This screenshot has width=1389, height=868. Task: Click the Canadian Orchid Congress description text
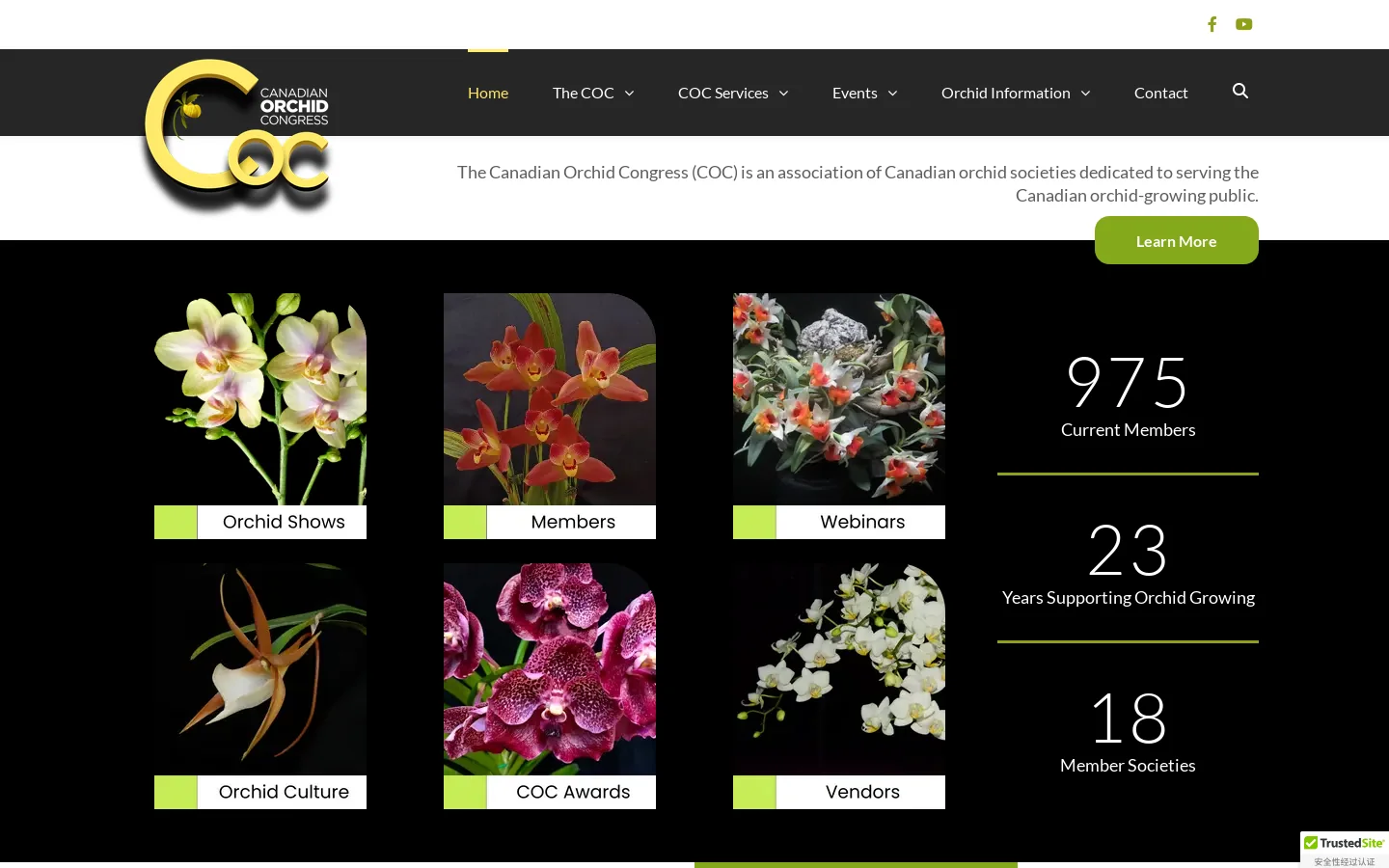[858, 183]
